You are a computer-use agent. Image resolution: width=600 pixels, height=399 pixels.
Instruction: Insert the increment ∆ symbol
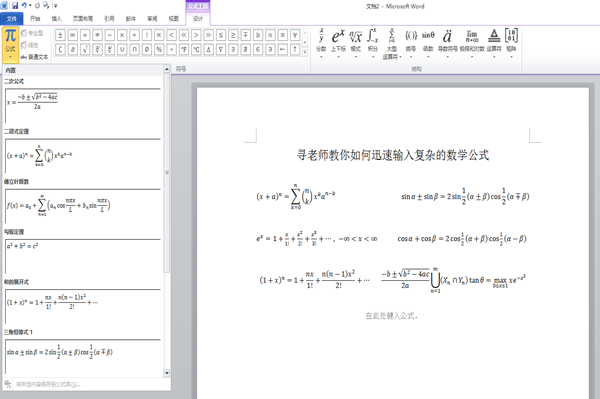(x=209, y=49)
